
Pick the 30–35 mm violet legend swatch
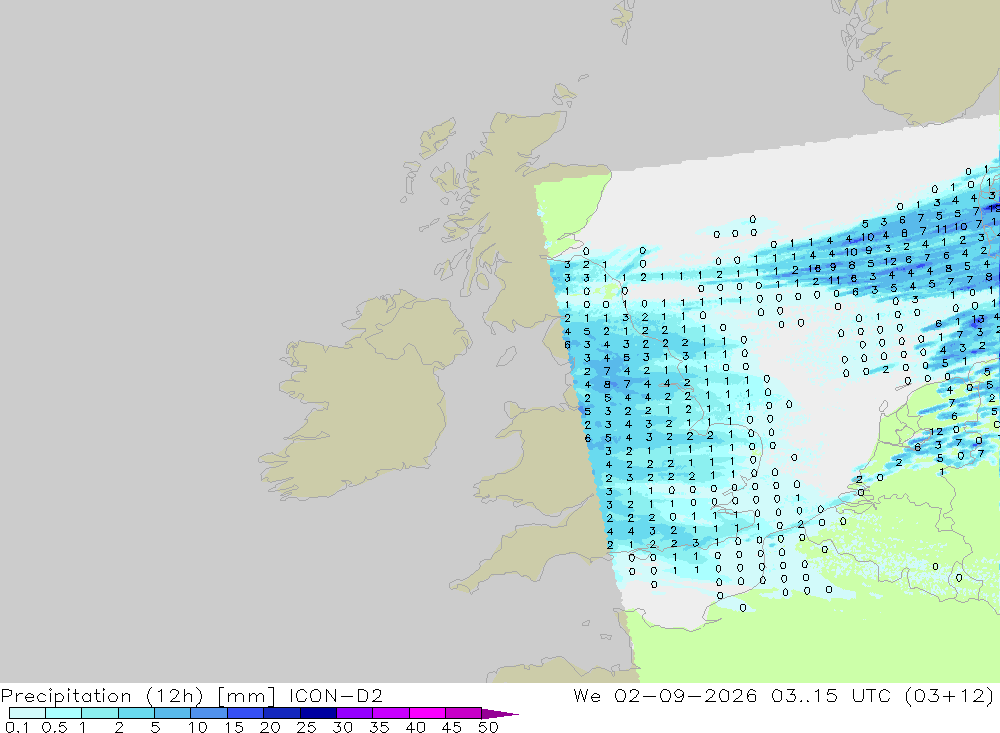[x=354, y=713]
